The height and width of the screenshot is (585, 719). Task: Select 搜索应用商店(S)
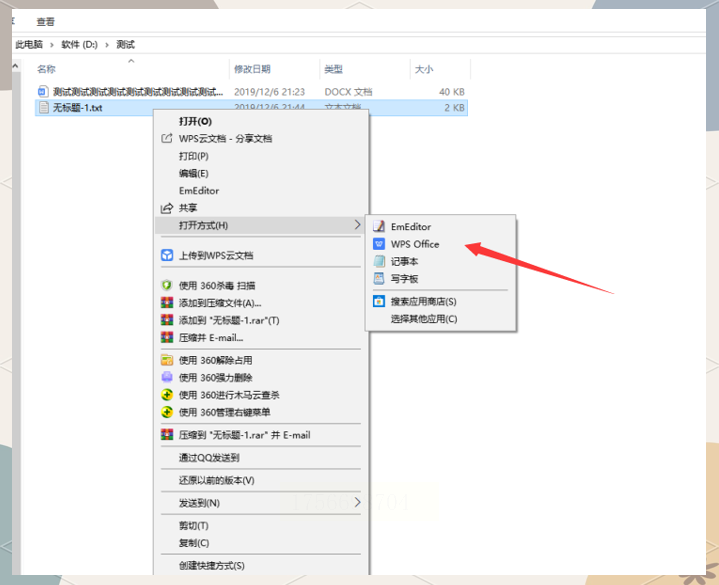coord(423,302)
